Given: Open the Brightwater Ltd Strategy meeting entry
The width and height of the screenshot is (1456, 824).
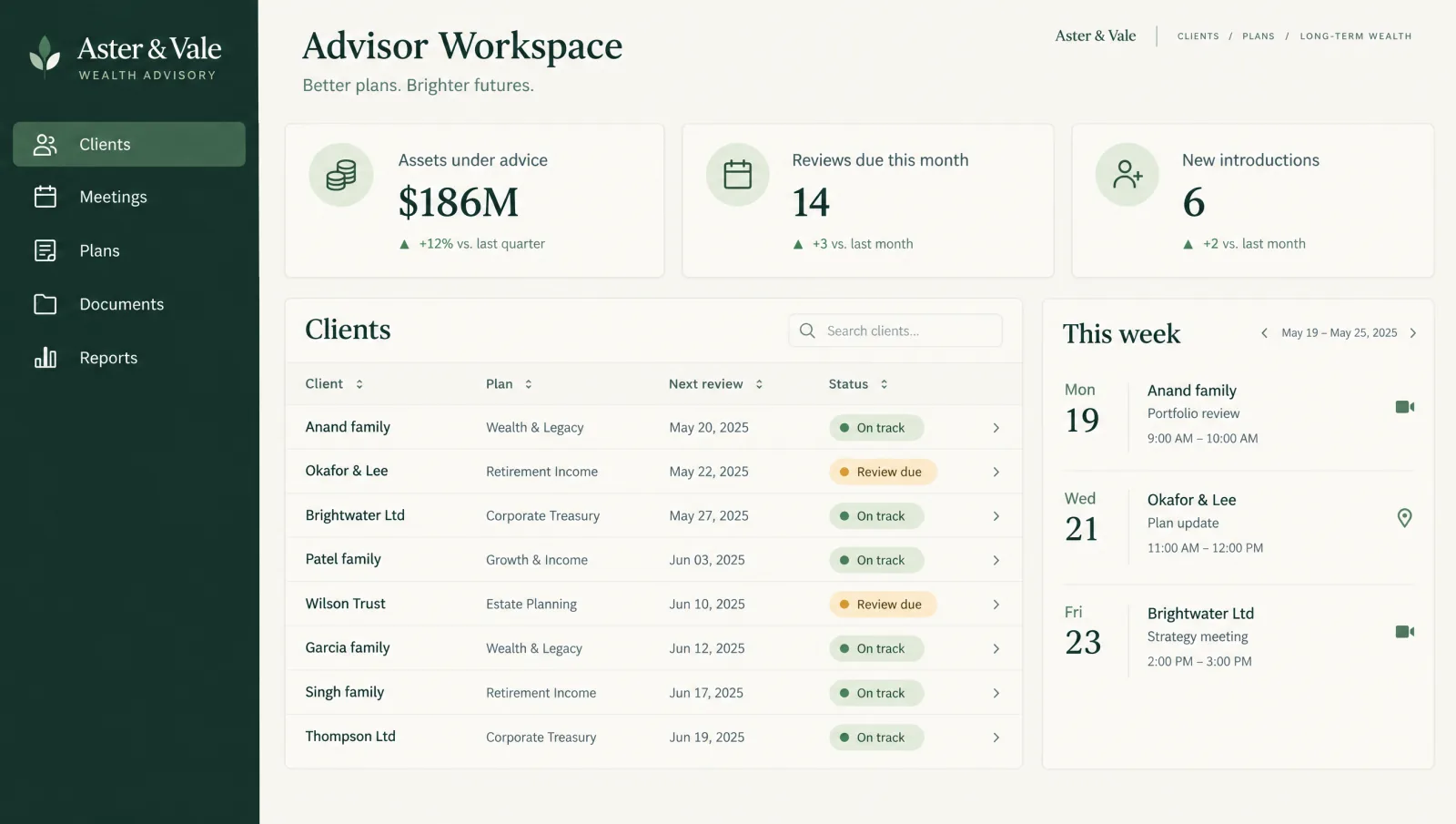Looking at the screenshot, I should pos(1239,636).
